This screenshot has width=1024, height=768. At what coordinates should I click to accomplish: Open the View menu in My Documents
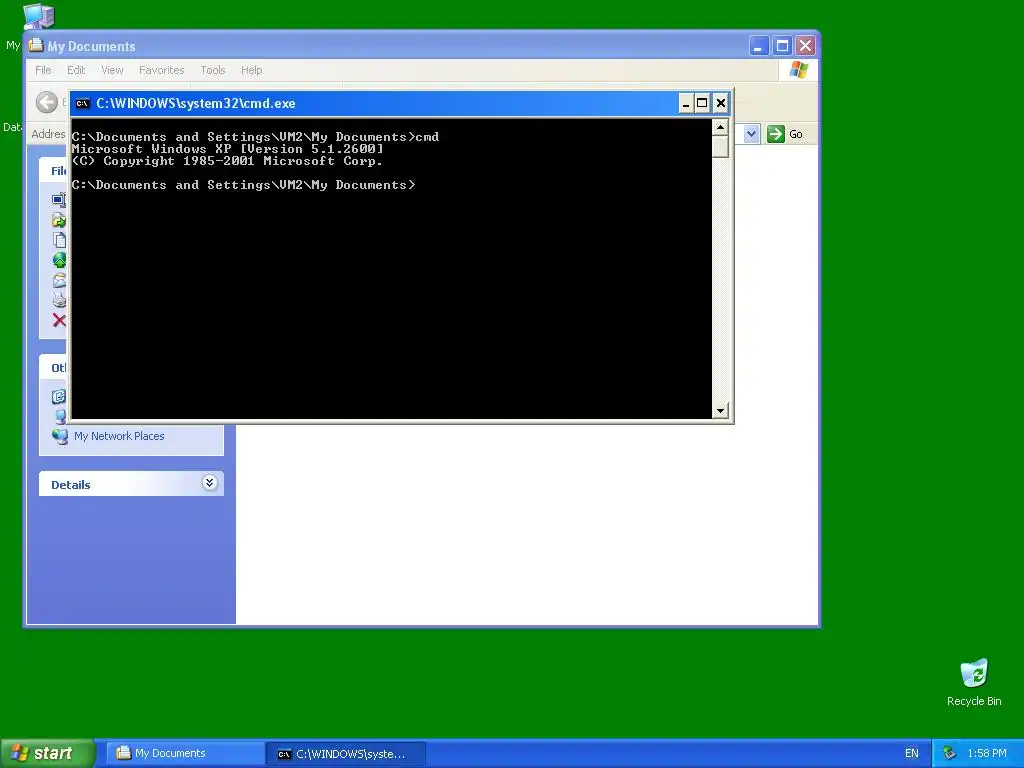click(112, 70)
